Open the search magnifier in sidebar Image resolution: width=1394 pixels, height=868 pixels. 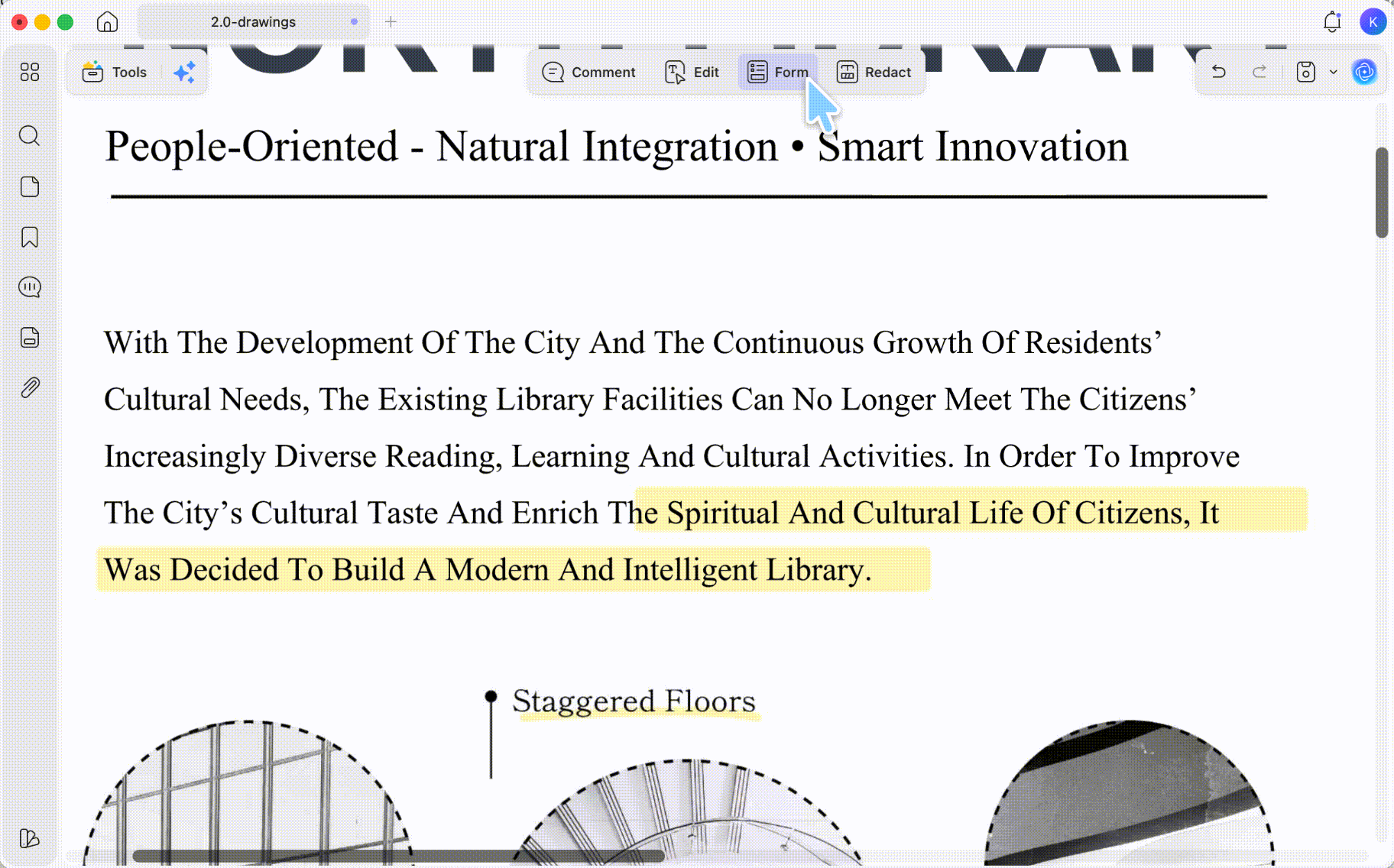click(x=30, y=135)
